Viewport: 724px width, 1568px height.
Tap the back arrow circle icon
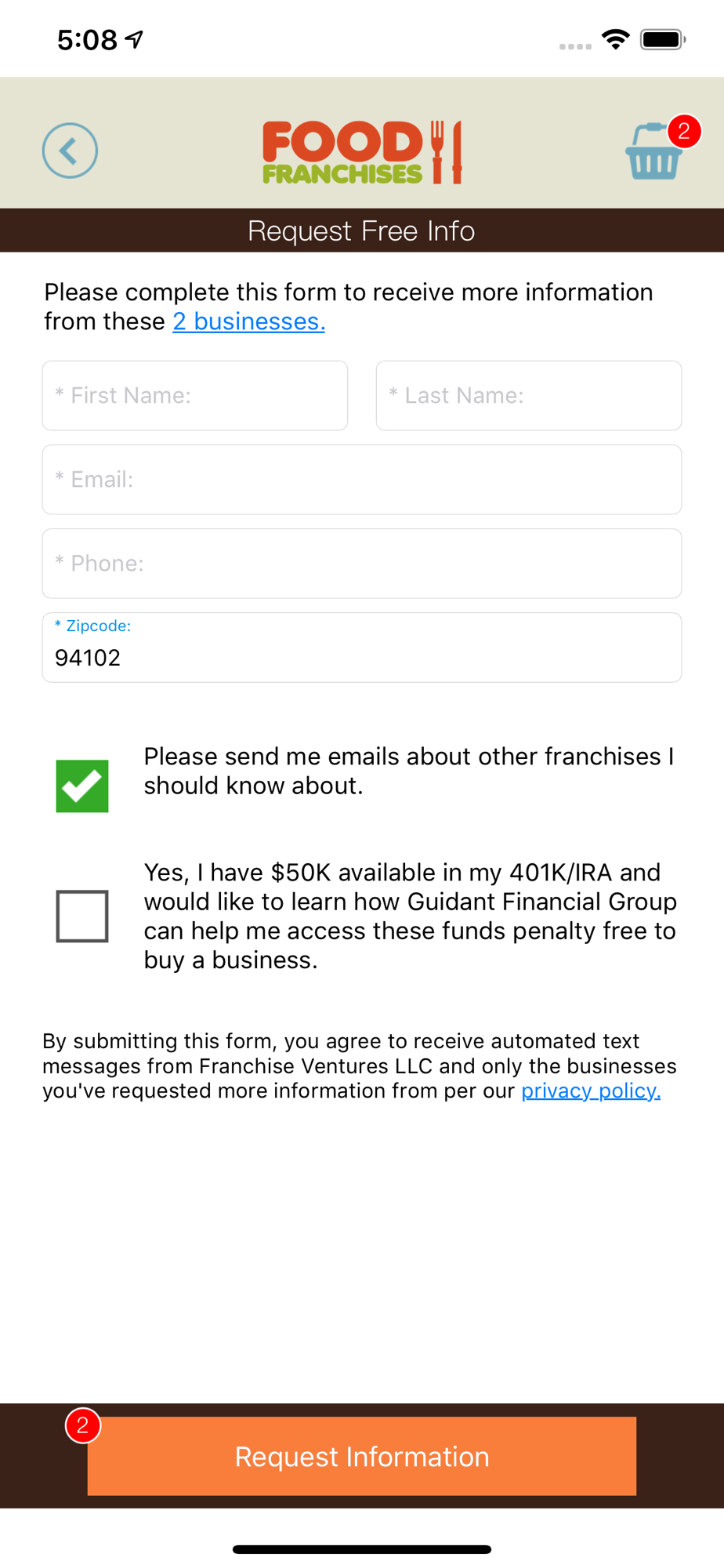coord(70,151)
